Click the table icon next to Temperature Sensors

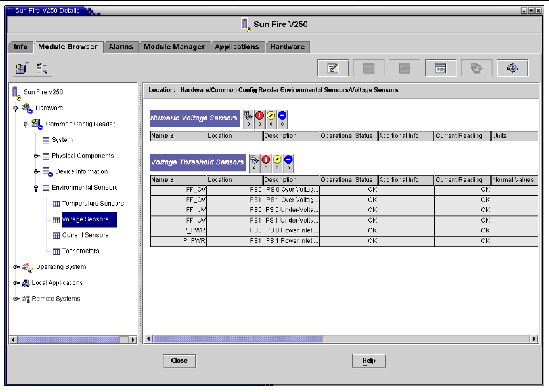(56, 204)
